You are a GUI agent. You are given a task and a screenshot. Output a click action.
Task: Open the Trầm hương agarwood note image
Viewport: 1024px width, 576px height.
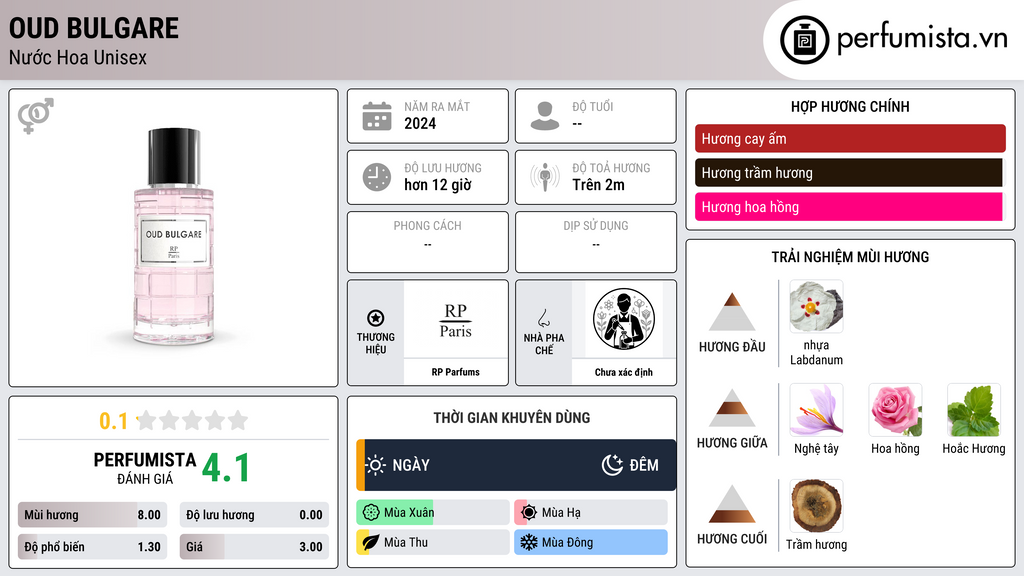[816, 506]
